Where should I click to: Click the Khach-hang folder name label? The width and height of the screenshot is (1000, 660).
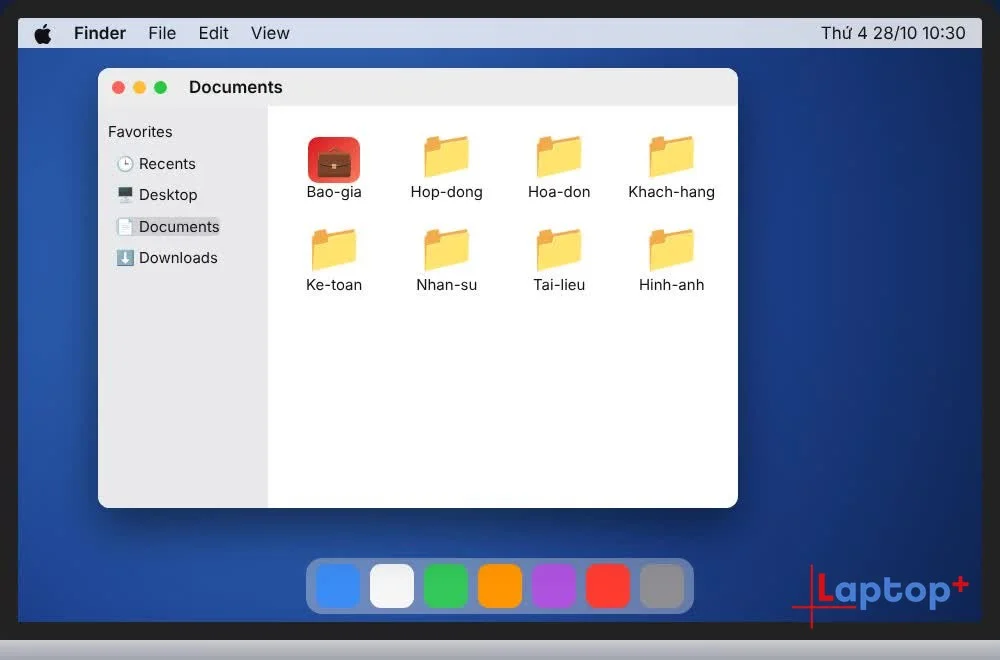coord(672,192)
